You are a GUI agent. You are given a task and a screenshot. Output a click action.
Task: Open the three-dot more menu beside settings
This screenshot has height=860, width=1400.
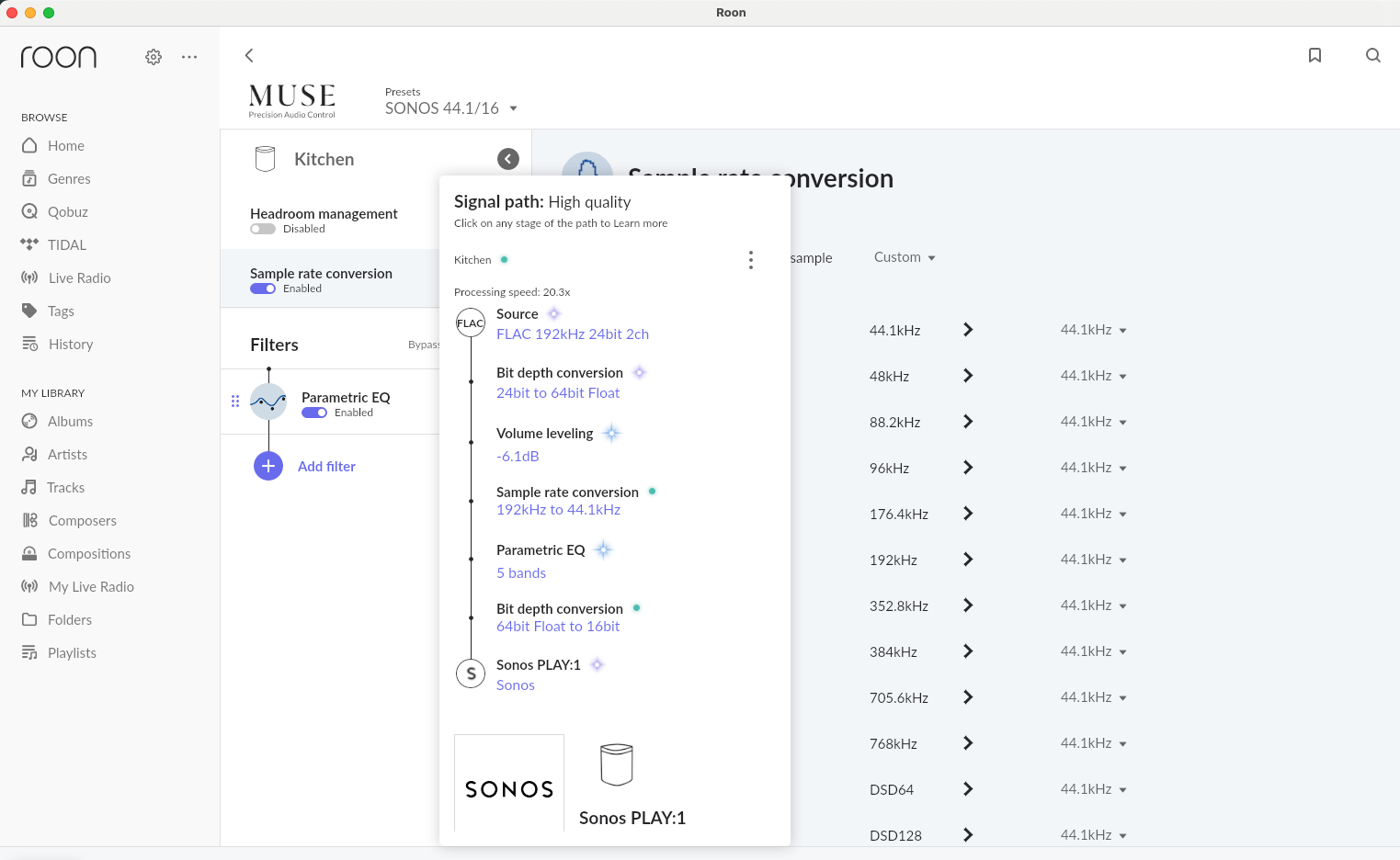point(189,57)
